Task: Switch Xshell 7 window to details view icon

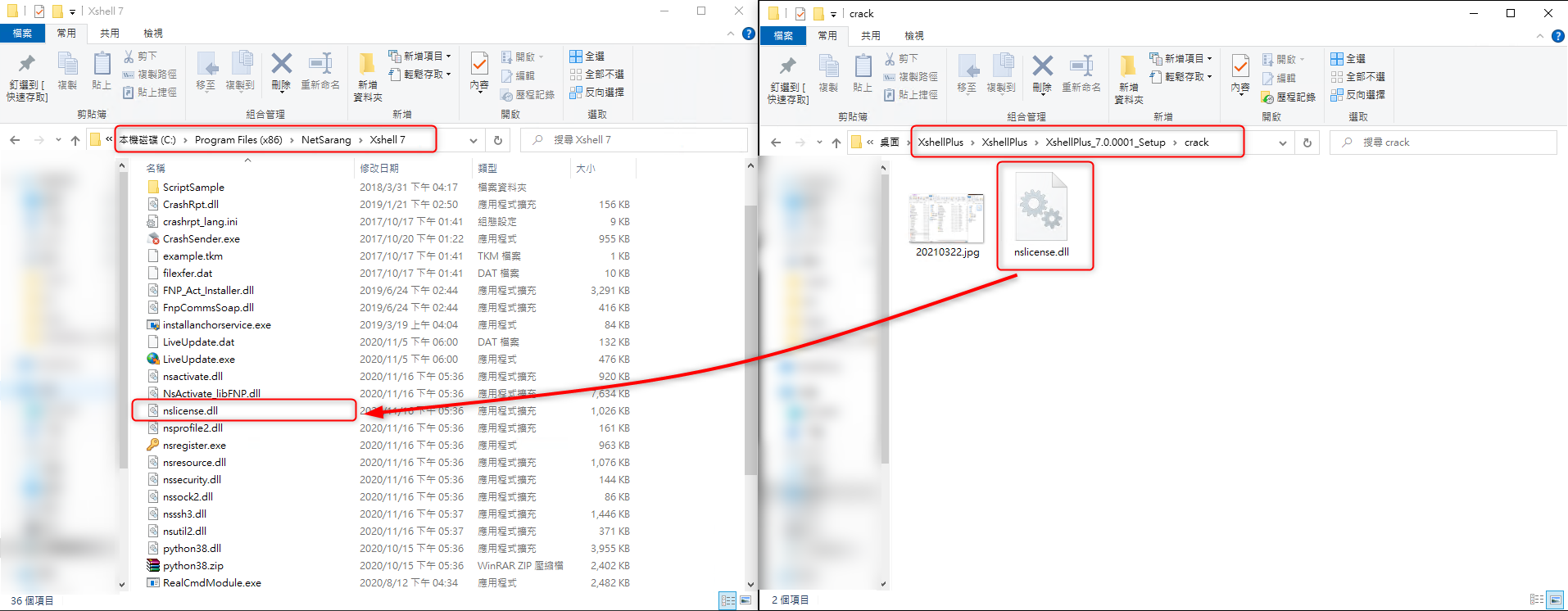Action: click(728, 600)
